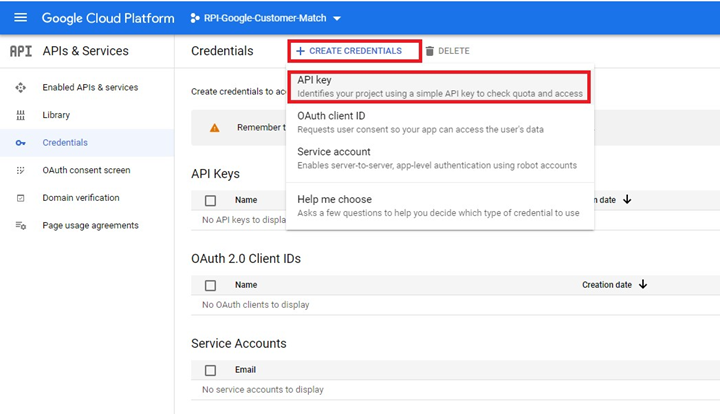
Task: Open Library in the sidebar
Action: tap(56, 115)
